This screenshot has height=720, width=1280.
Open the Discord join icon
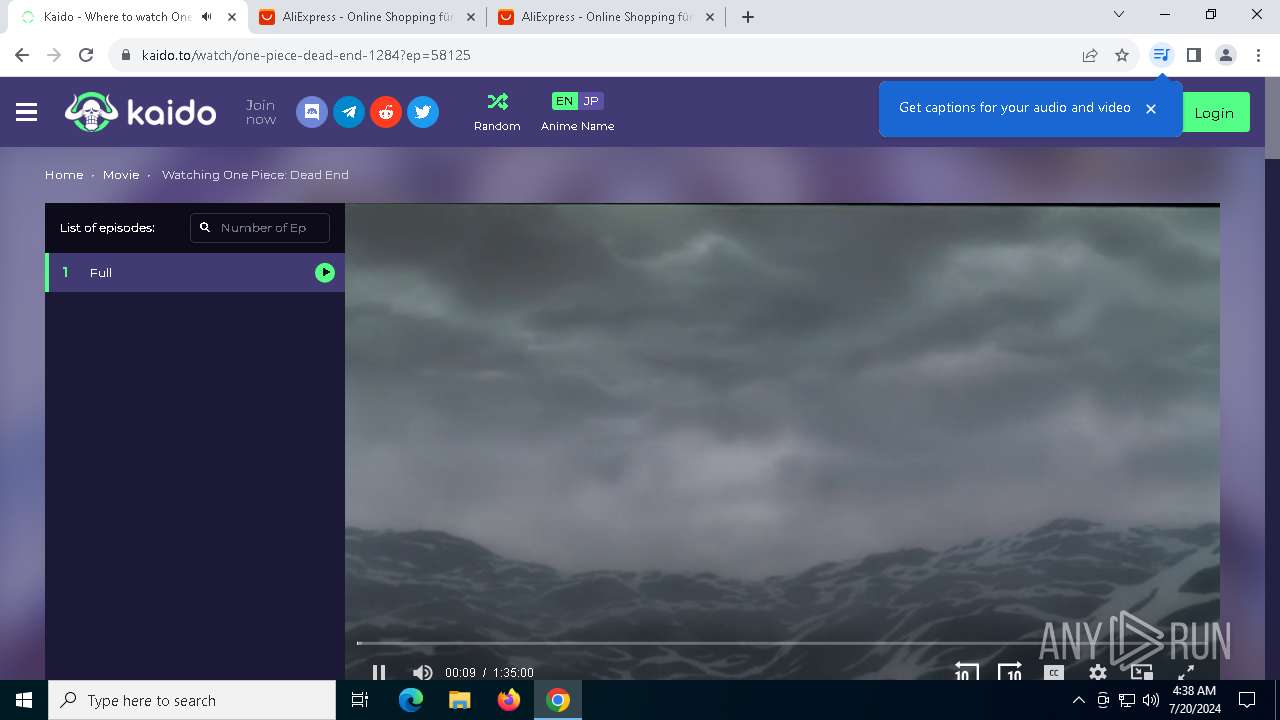tap(312, 112)
